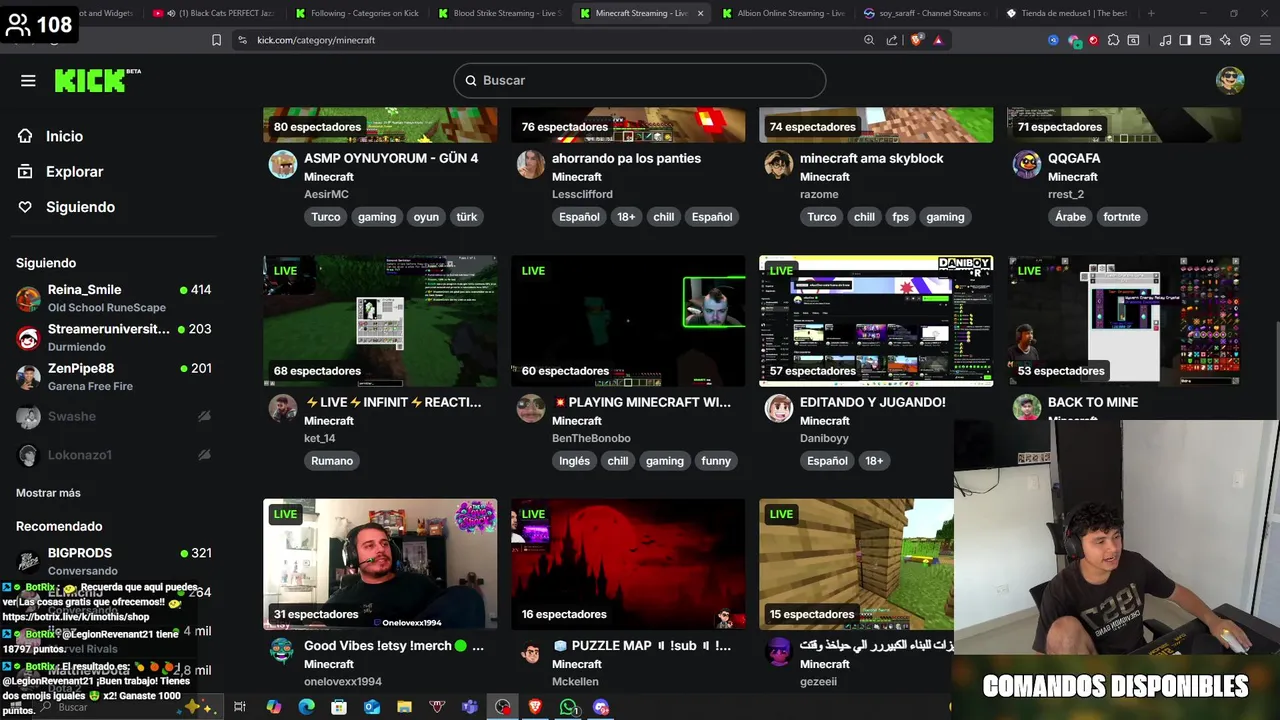Viewport: 1280px width, 720px height.
Task: Open the Brave Rewards triangle icon
Action: [x=938, y=40]
